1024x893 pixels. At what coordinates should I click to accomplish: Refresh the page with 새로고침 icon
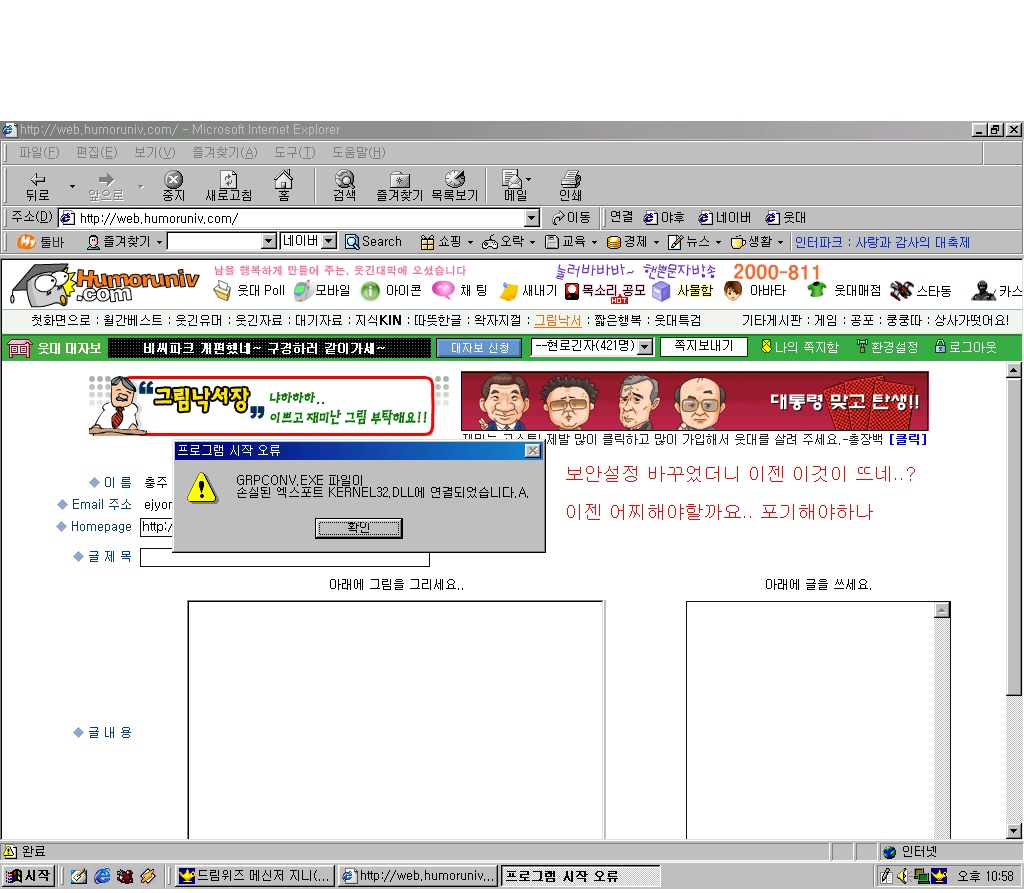point(228,185)
